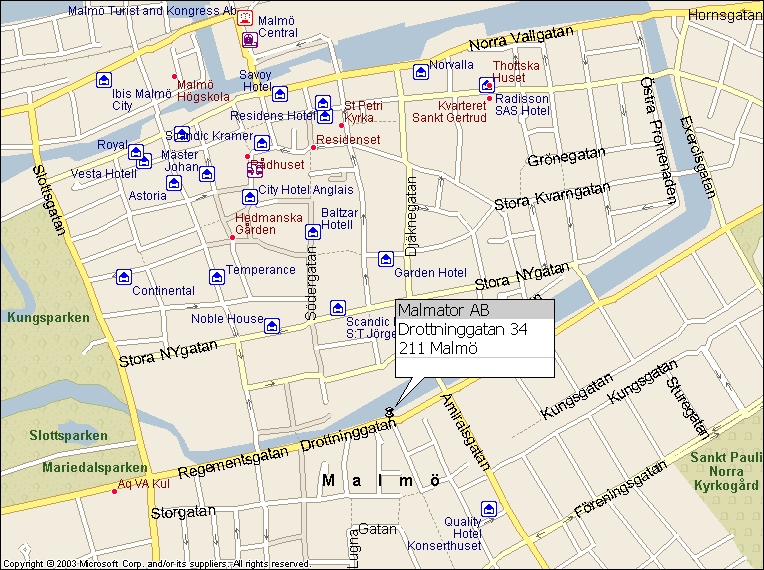Click the Regementsgatan street label
The width and height of the screenshot is (764, 570).
tap(233, 462)
